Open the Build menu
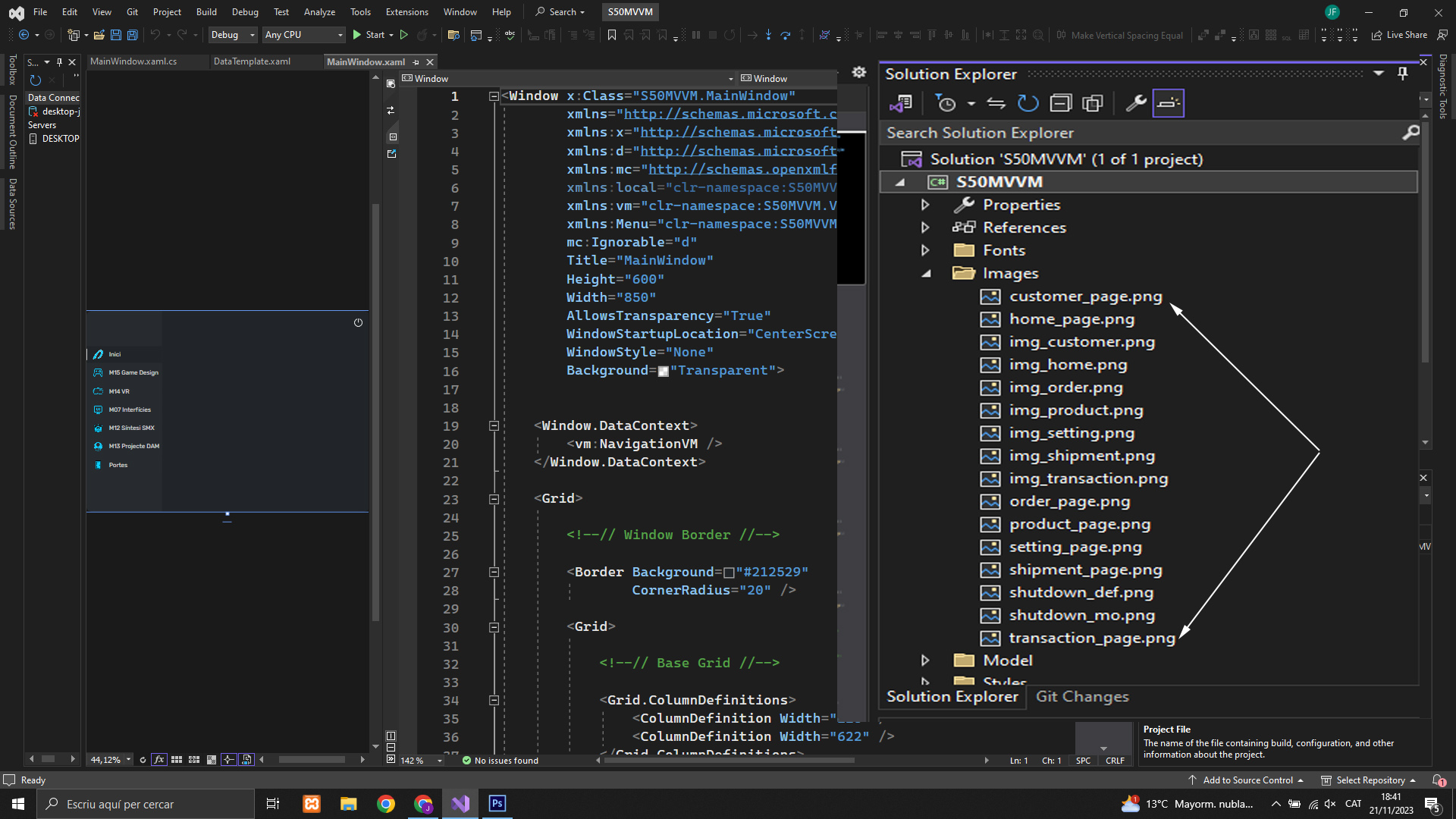Screen dimensions: 1456x819 coord(206,12)
